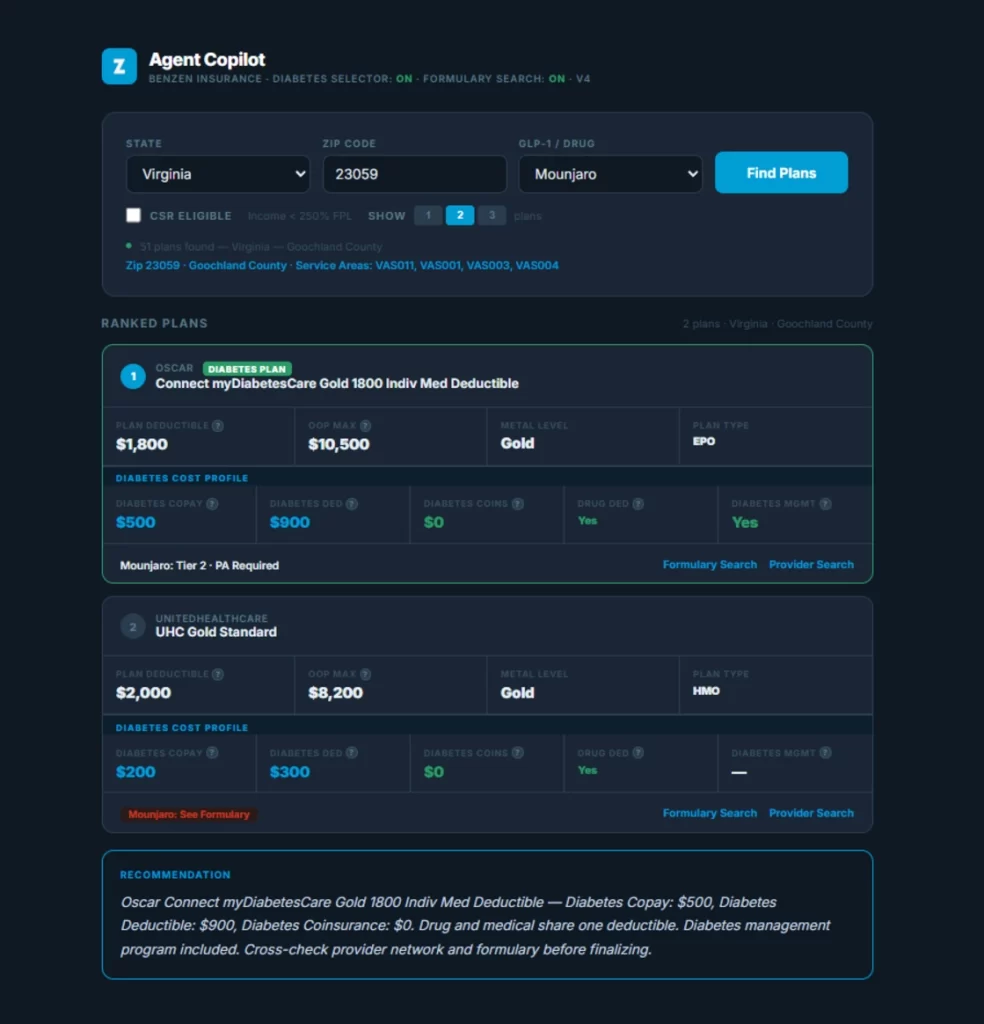984x1024 pixels.
Task: Open Diabetes Copay help icon in UHC plan
Action: point(212,753)
